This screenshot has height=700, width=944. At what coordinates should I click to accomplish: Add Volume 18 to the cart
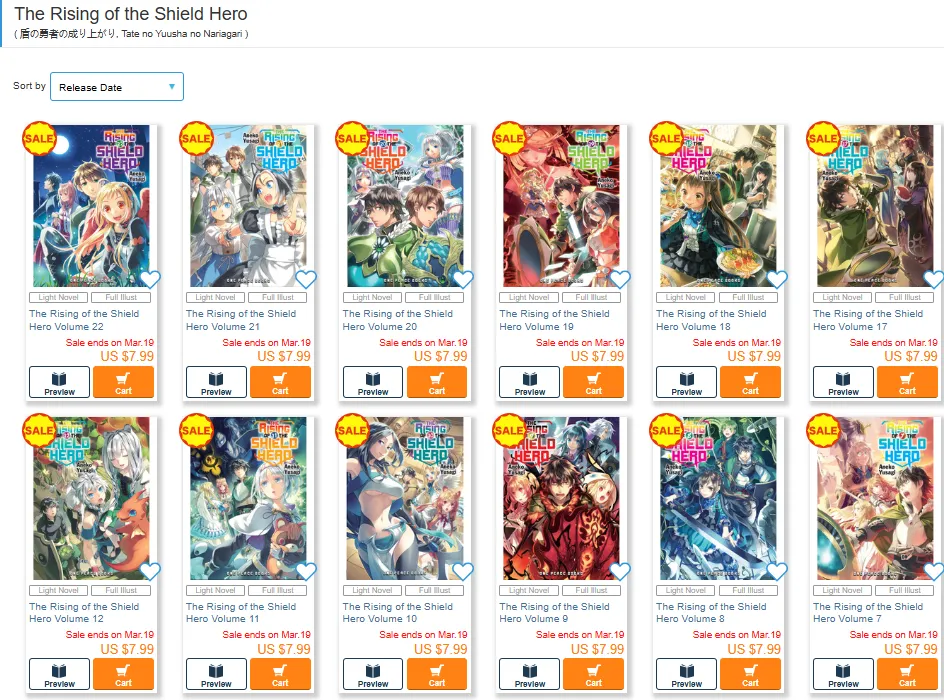point(750,382)
